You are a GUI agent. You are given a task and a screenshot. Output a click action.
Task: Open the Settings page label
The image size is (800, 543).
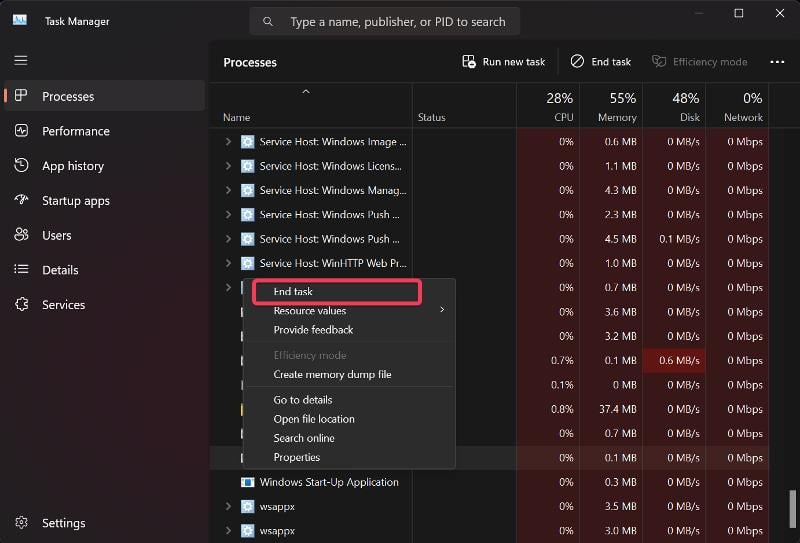coord(64,523)
